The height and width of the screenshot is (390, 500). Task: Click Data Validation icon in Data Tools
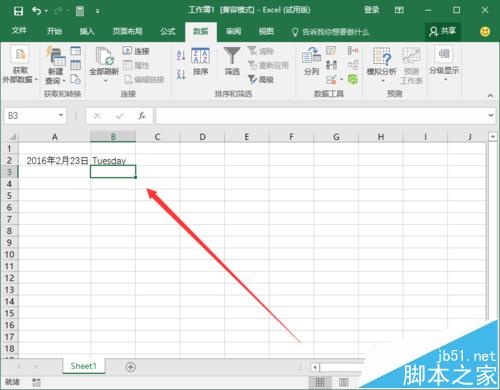pos(331,79)
